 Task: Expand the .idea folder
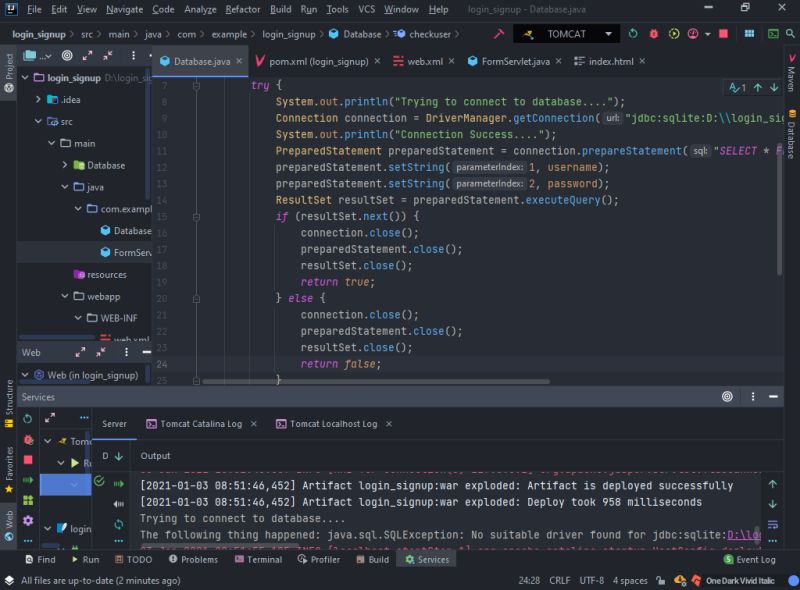pyautogui.click(x=40, y=98)
